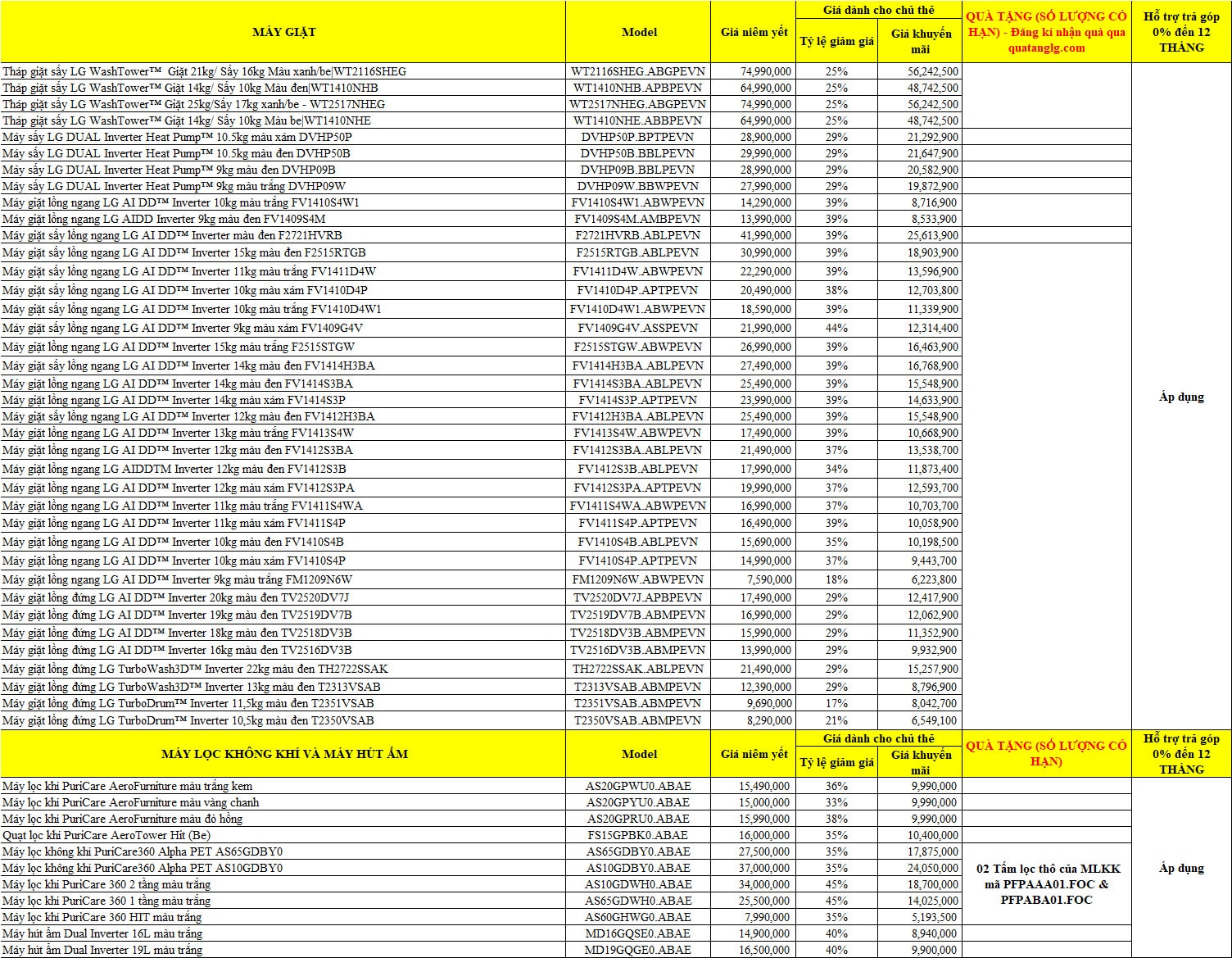Click model MD16GQSE0.ABAE
Viewport: 1232px width, 958px height.
click(639, 933)
